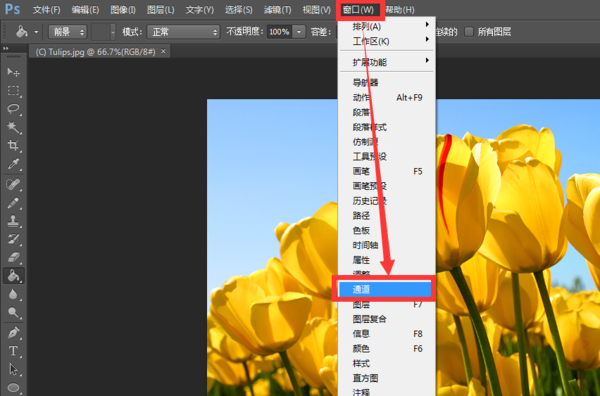Close the 窗口(W) menu
The width and height of the screenshot is (600, 396).
(359, 10)
